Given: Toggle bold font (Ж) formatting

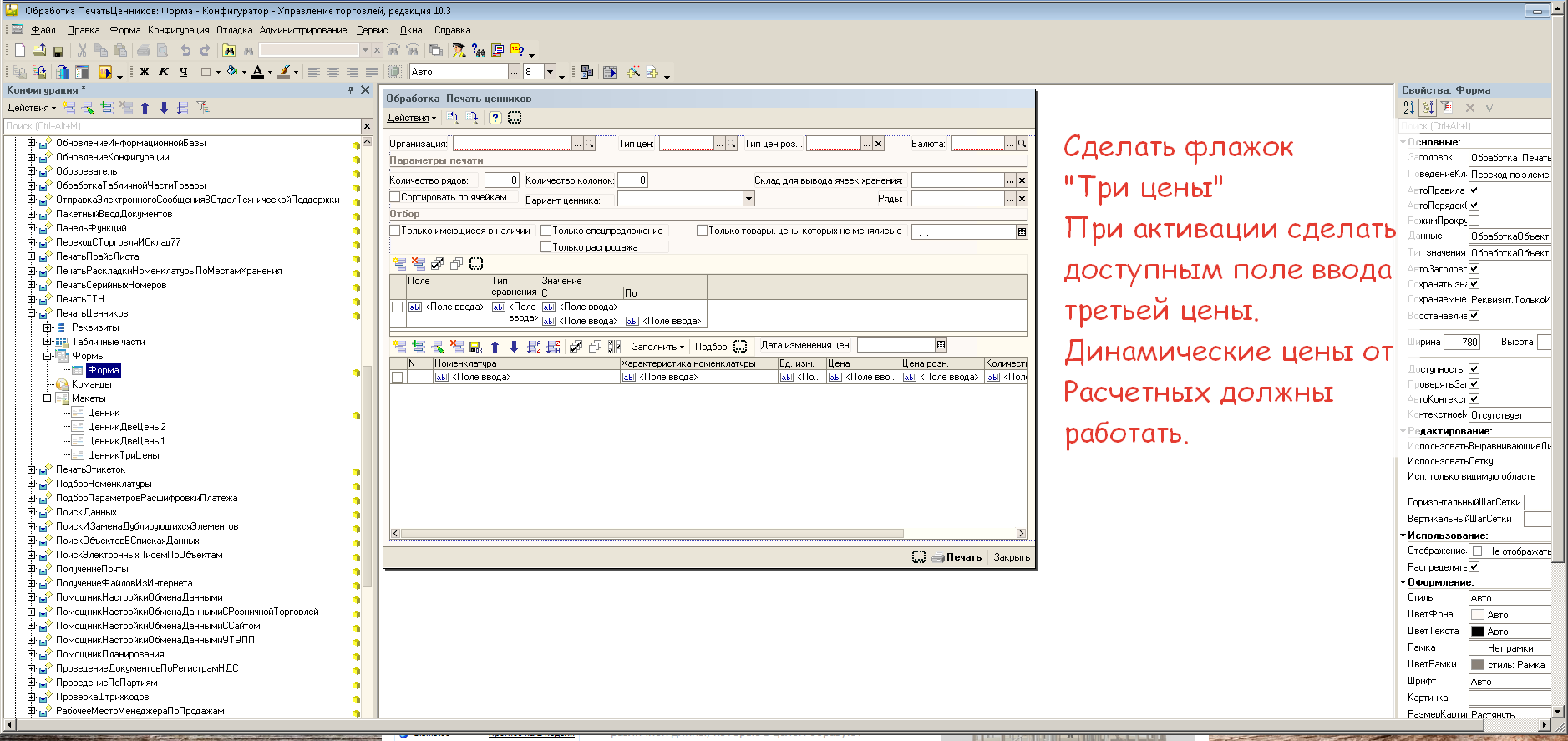Looking at the screenshot, I should 145,73.
